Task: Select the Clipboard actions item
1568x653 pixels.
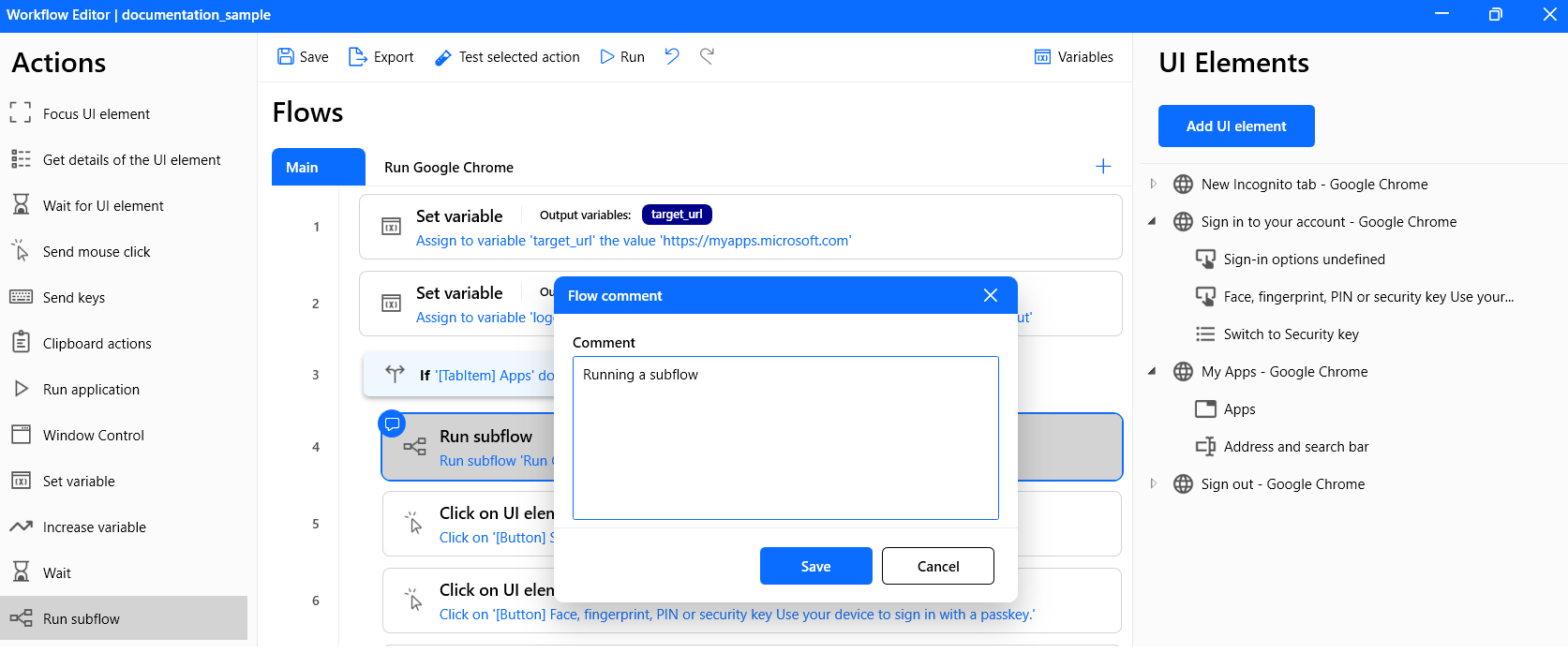Action: coord(124,343)
